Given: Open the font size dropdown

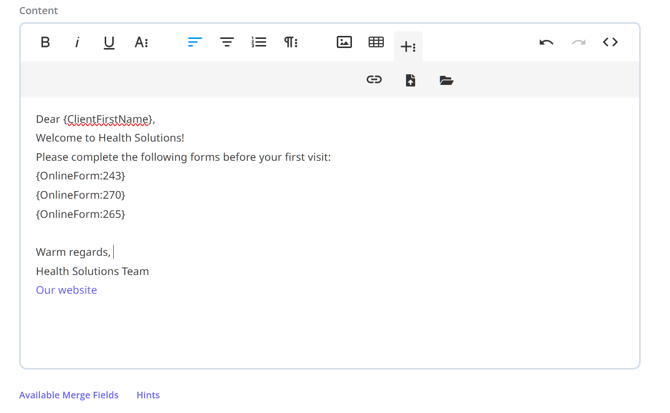Looking at the screenshot, I should pos(141,42).
